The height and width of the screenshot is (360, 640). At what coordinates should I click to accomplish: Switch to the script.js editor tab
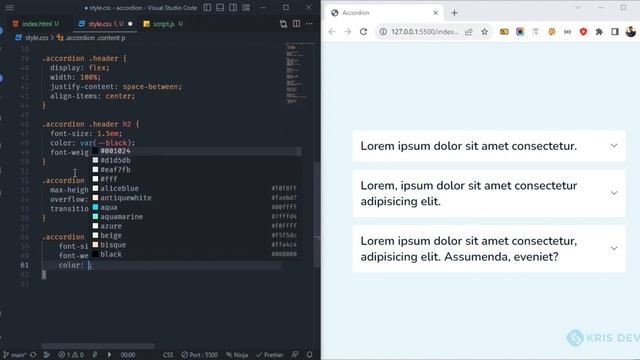click(163, 24)
